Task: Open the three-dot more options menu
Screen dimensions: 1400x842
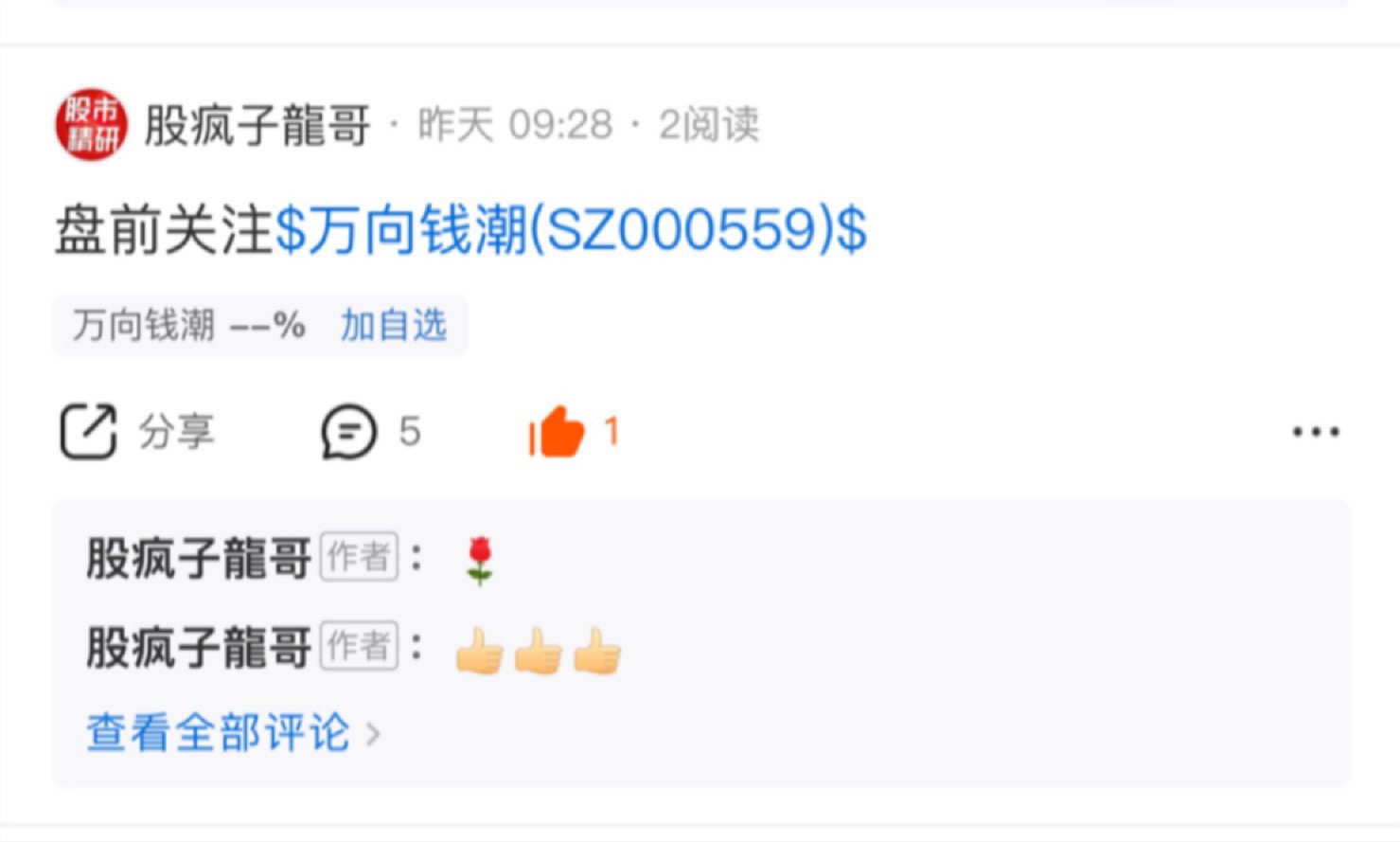Action: (1316, 432)
